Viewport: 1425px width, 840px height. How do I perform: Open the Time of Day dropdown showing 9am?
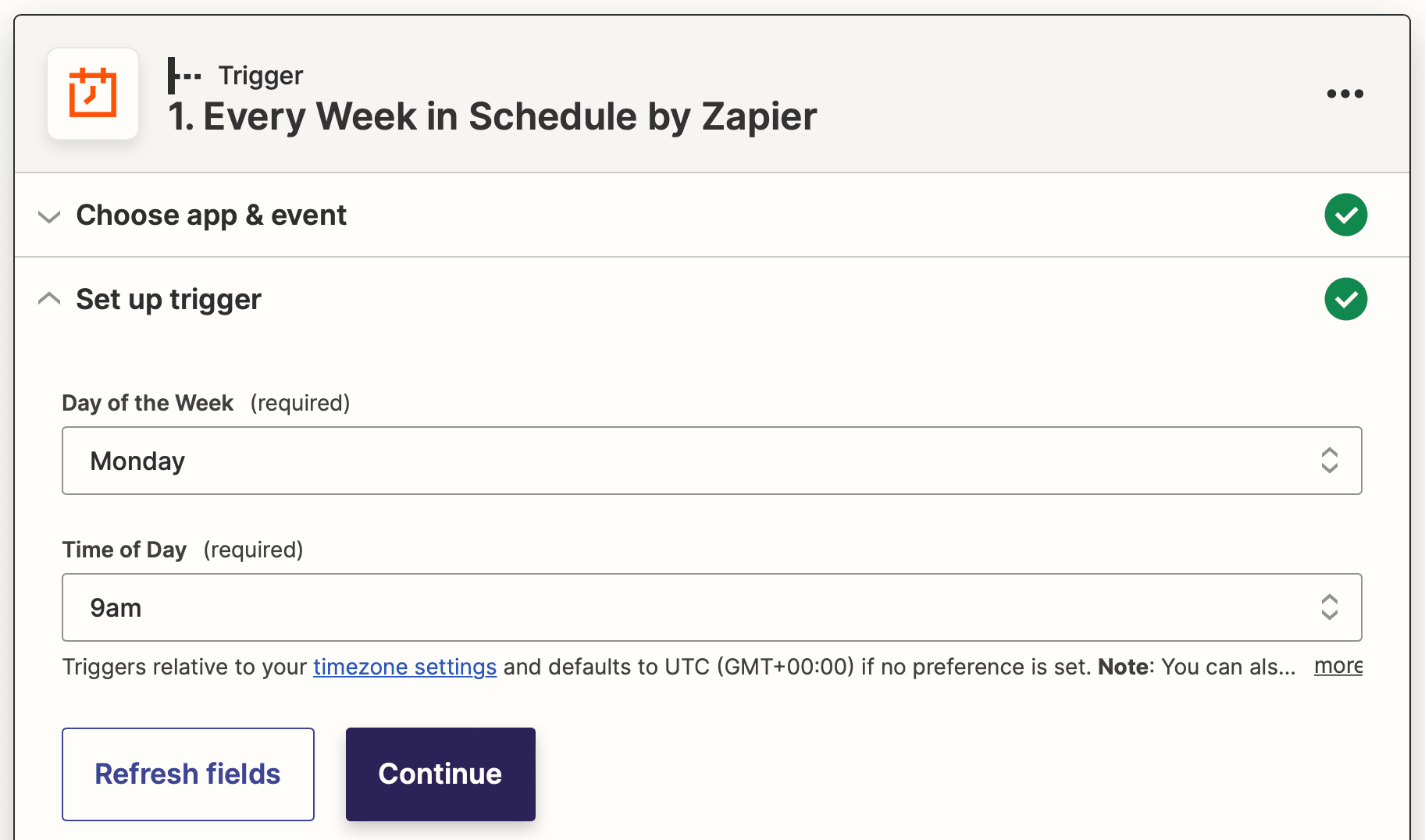tap(712, 607)
